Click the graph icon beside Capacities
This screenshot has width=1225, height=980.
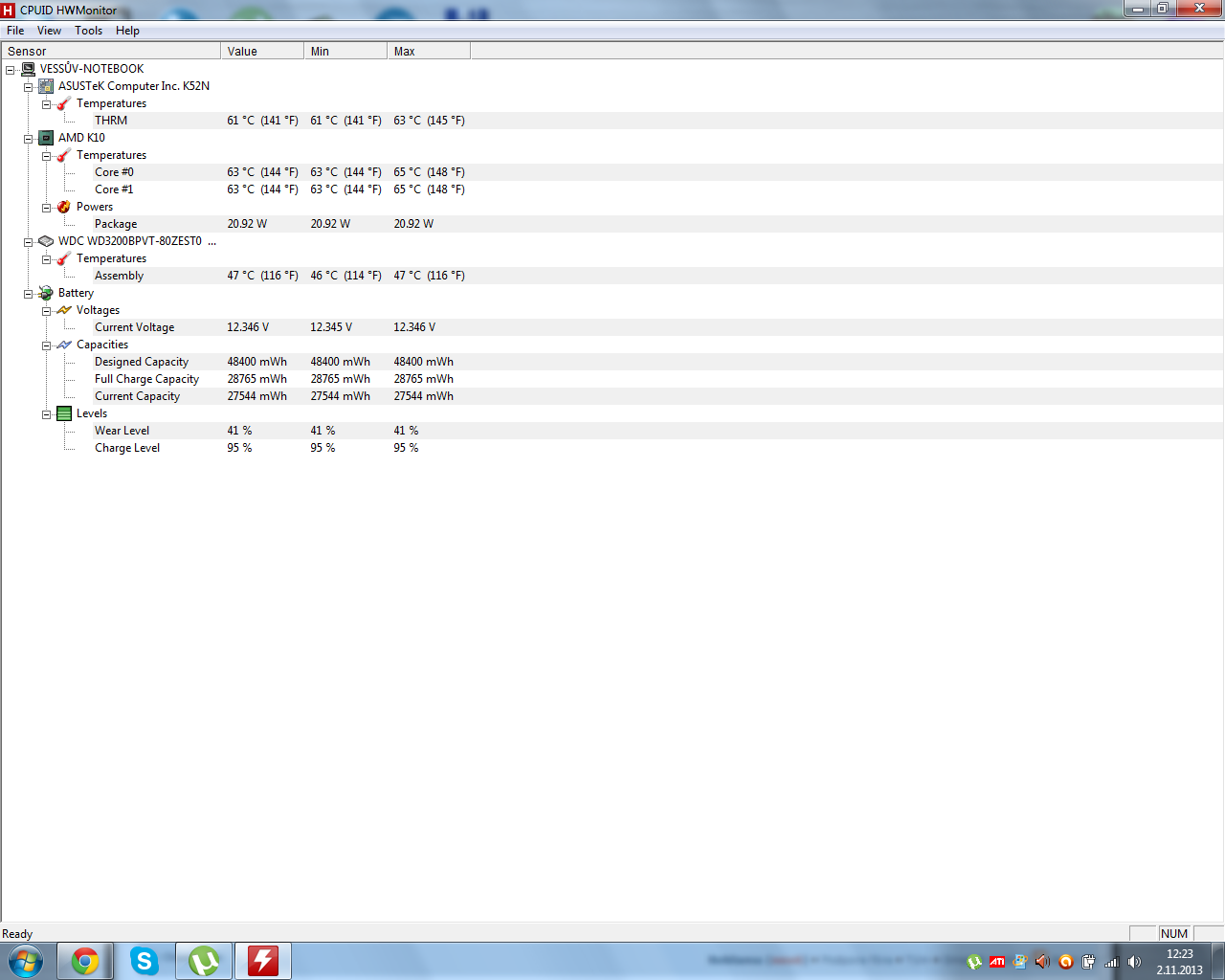(64, 345)
